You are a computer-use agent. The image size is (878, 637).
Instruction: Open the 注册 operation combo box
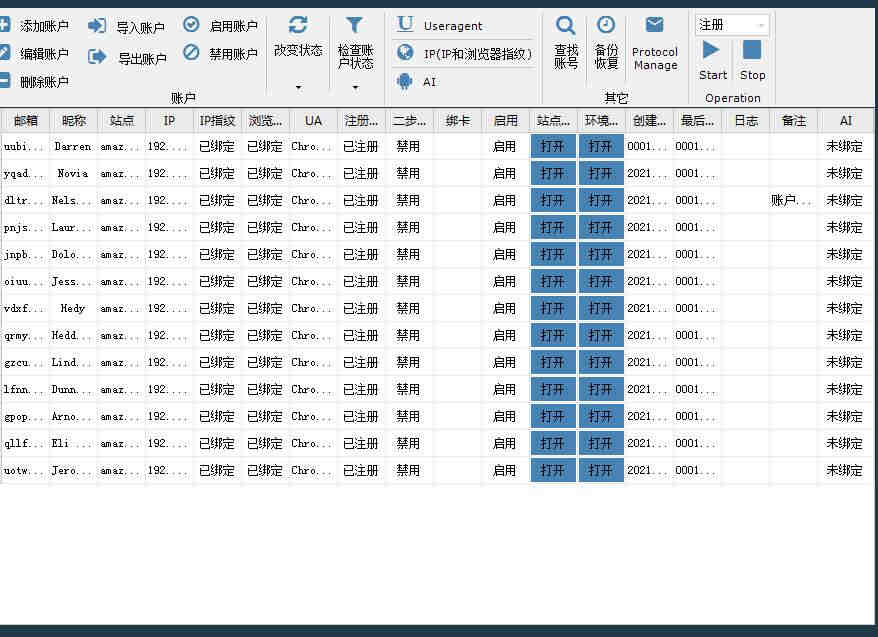coord(732,25)
